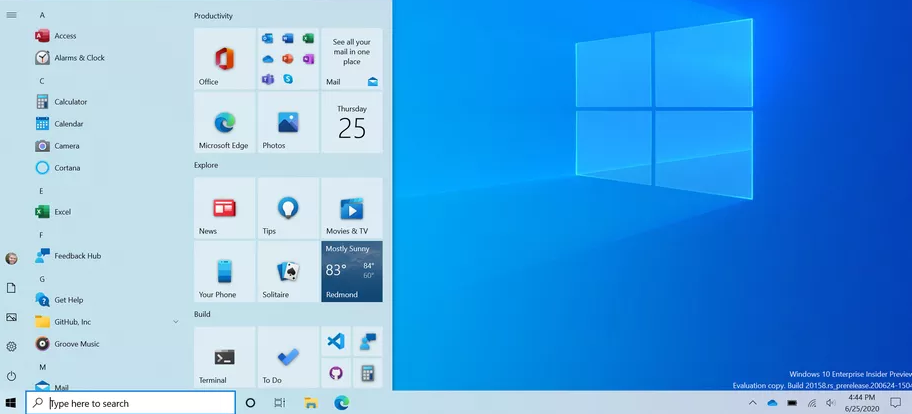Viewport: 912px width, 414px height.
Task: Open the Power options button
Action: click(x=11, y=376)
